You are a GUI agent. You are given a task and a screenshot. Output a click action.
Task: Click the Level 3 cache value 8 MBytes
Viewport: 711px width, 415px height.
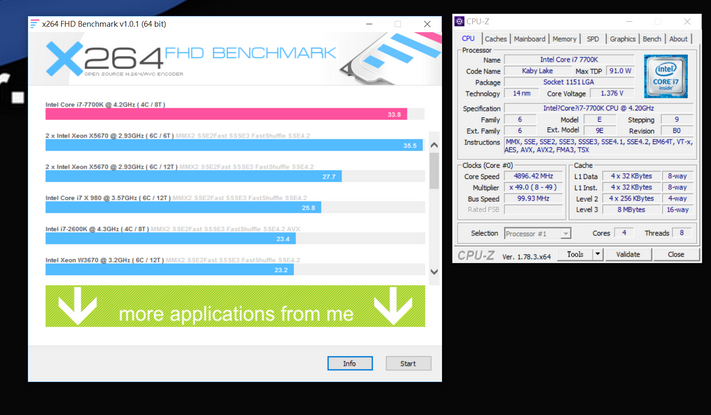(631, 210)
